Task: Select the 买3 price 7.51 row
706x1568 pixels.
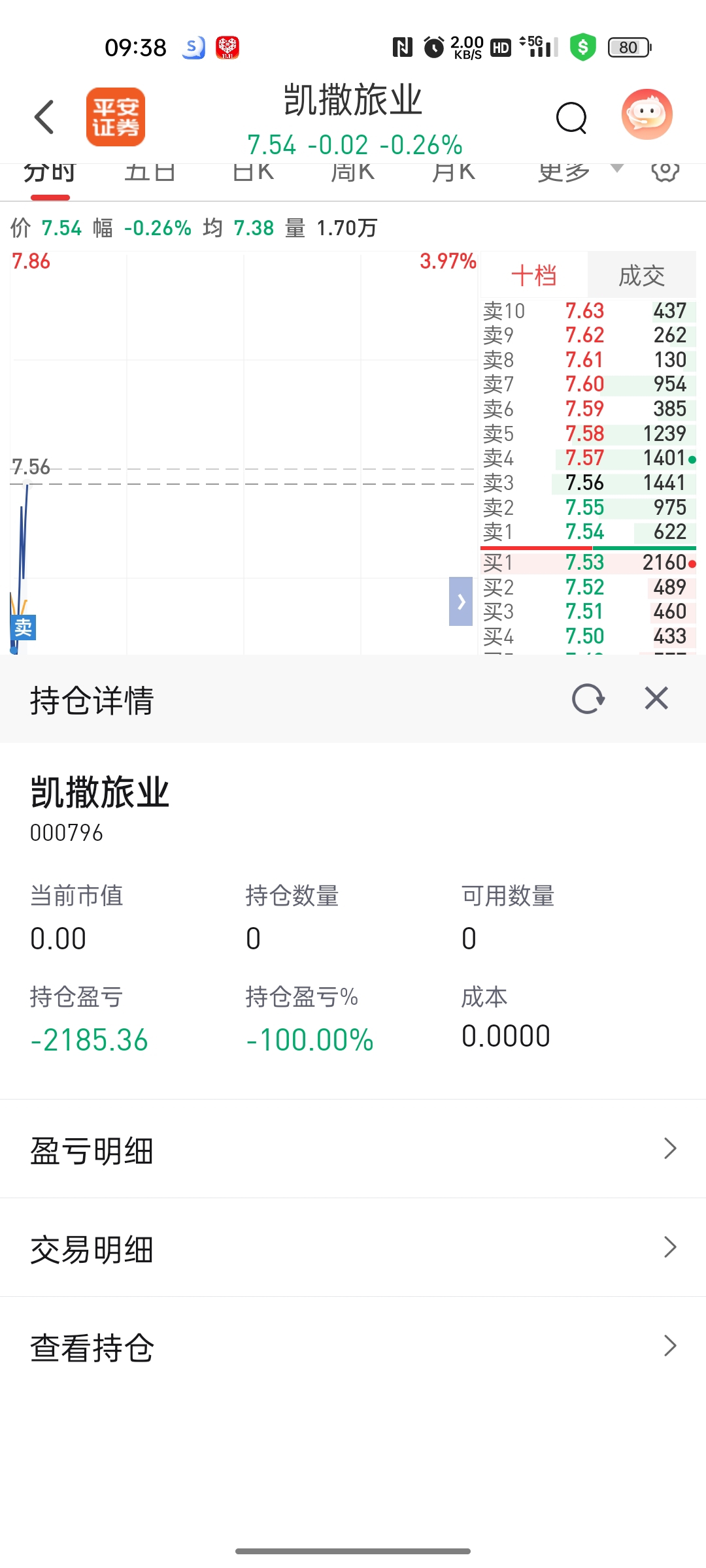Action: click(x=588, y=612)
